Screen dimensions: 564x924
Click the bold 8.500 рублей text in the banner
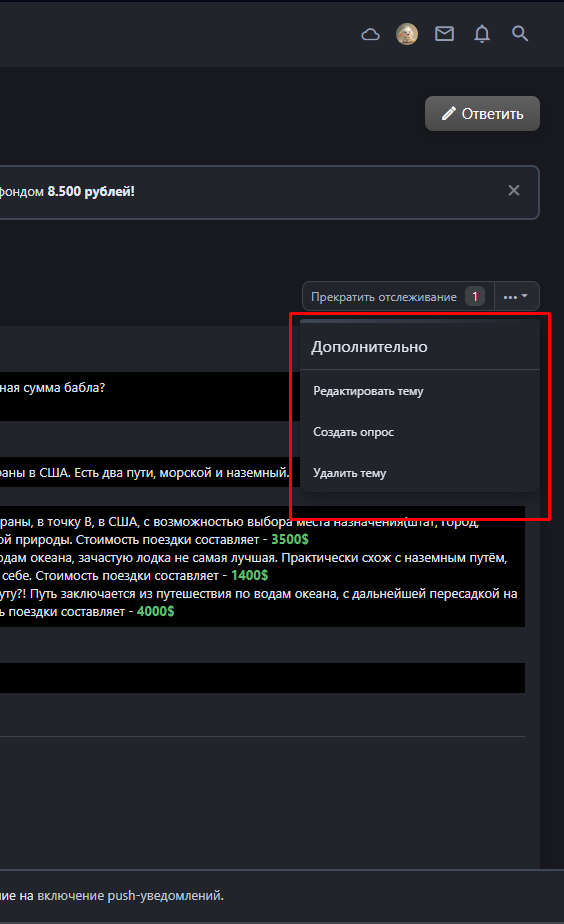click(x=91, y=192)
